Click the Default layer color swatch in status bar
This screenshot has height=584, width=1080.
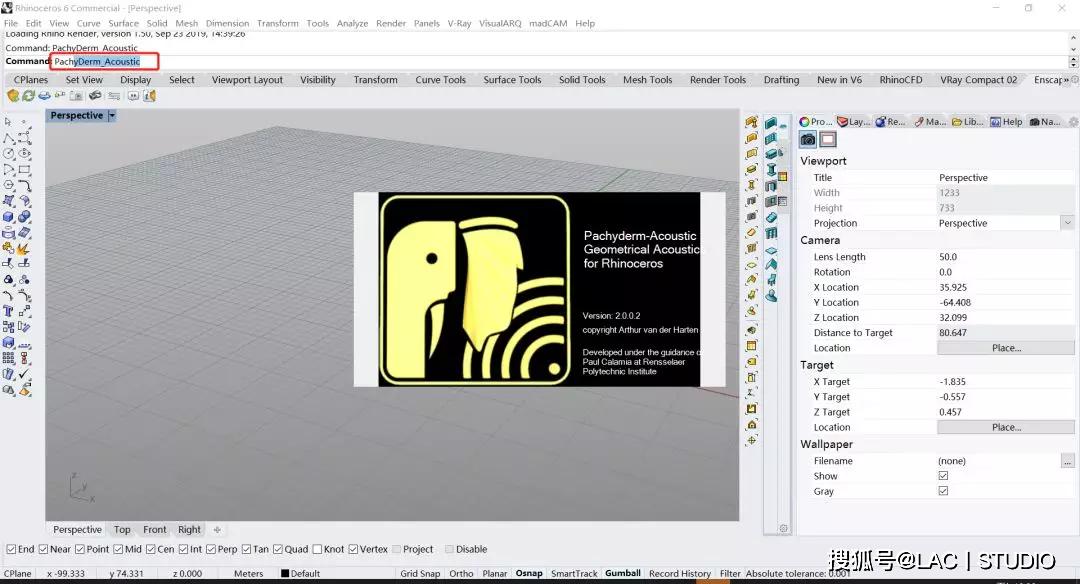click(285, 574)
